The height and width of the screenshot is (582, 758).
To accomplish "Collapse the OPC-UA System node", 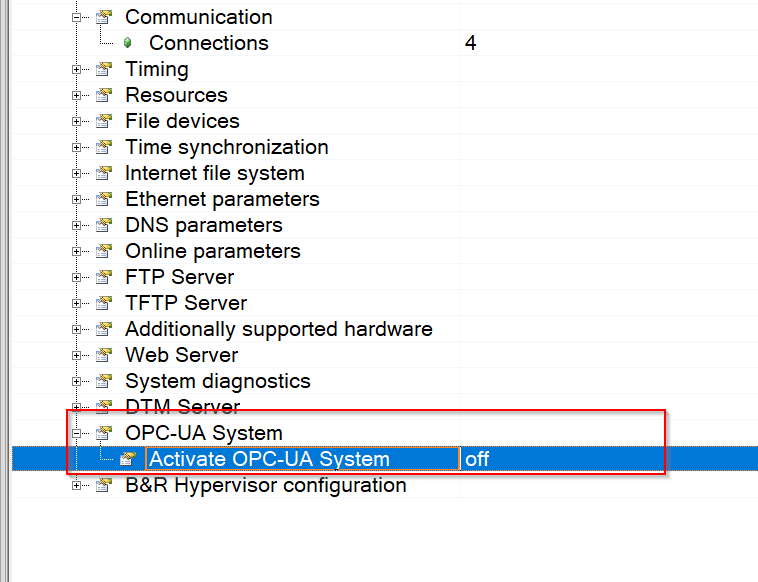I will pos(76,433).
